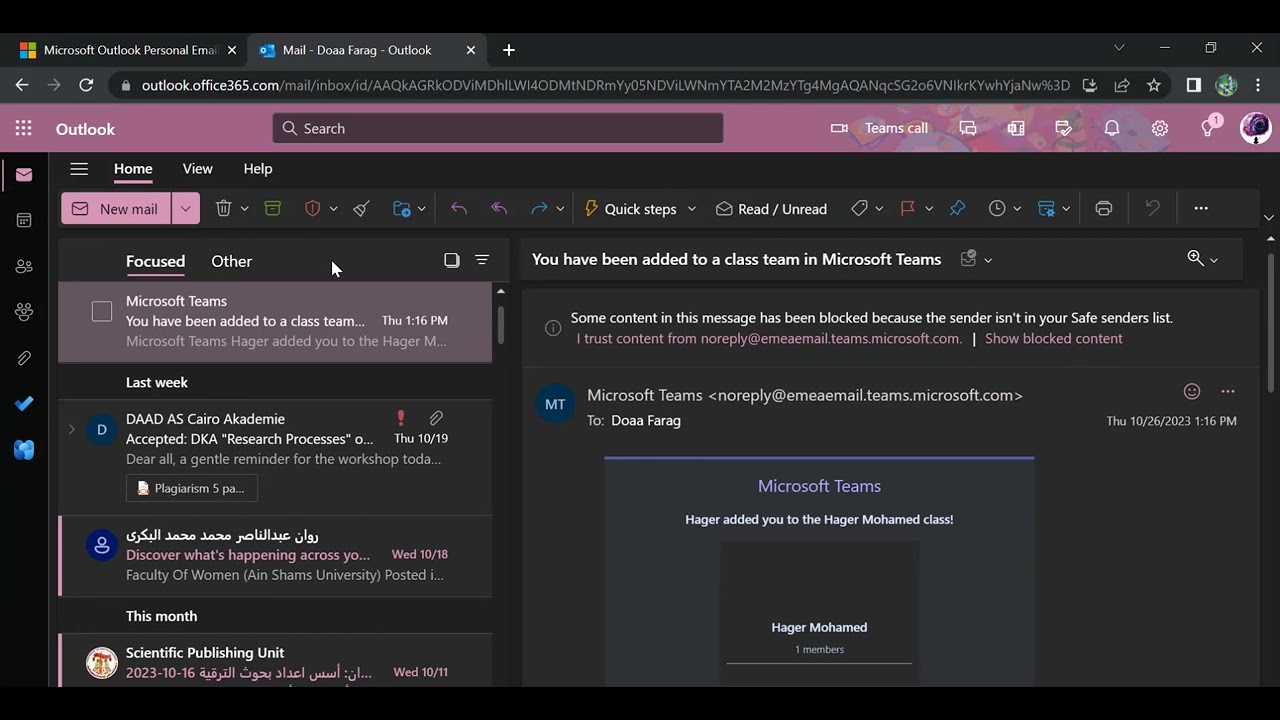Click the Rules box-with-gear icon
Screen dimensions: 1280x720
tap(1047, 208)
